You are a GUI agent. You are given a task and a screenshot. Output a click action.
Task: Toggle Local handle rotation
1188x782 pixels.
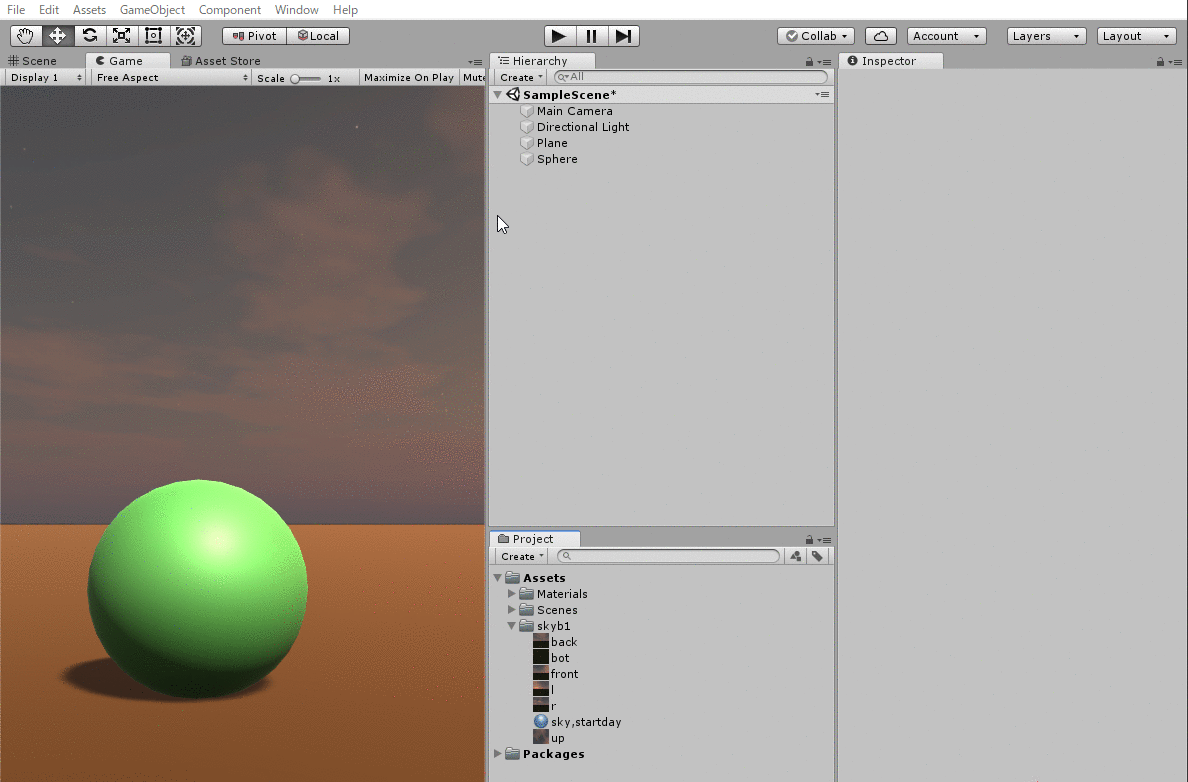click(x=318, y=36)
